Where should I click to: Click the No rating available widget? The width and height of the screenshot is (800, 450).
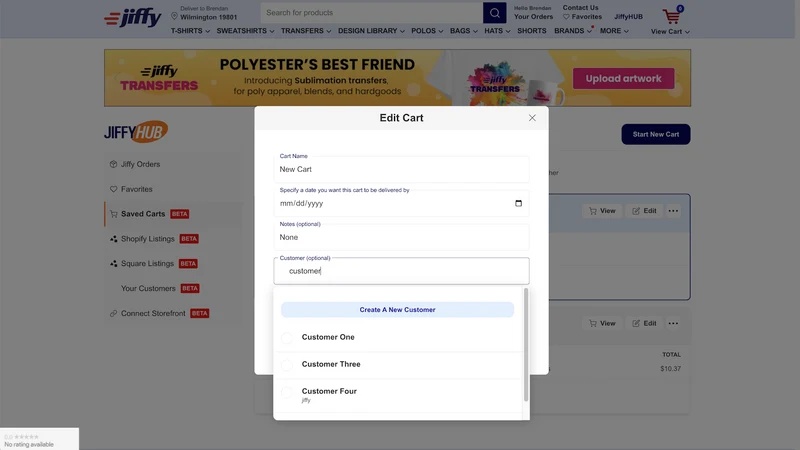(x=39, y=439)
